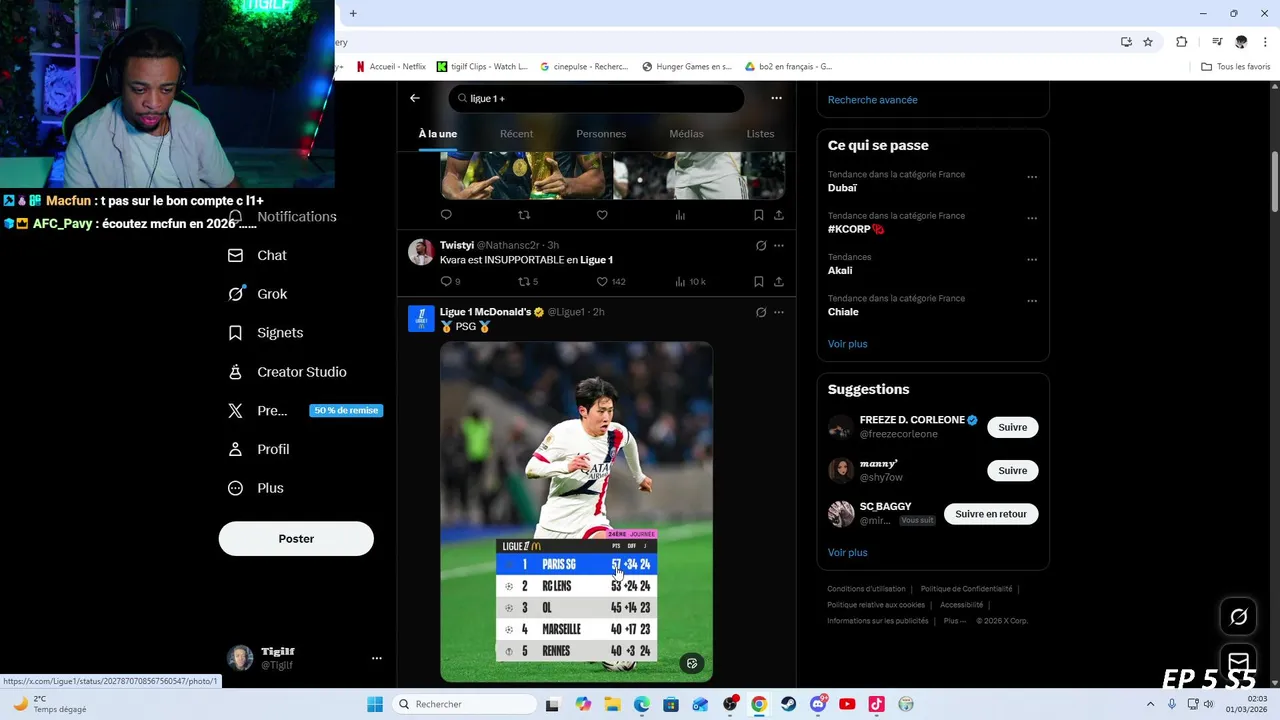This screenshot has width=1280, height=720.
Task: Open Grok in the sidebar
Action: tap(257, 294)
